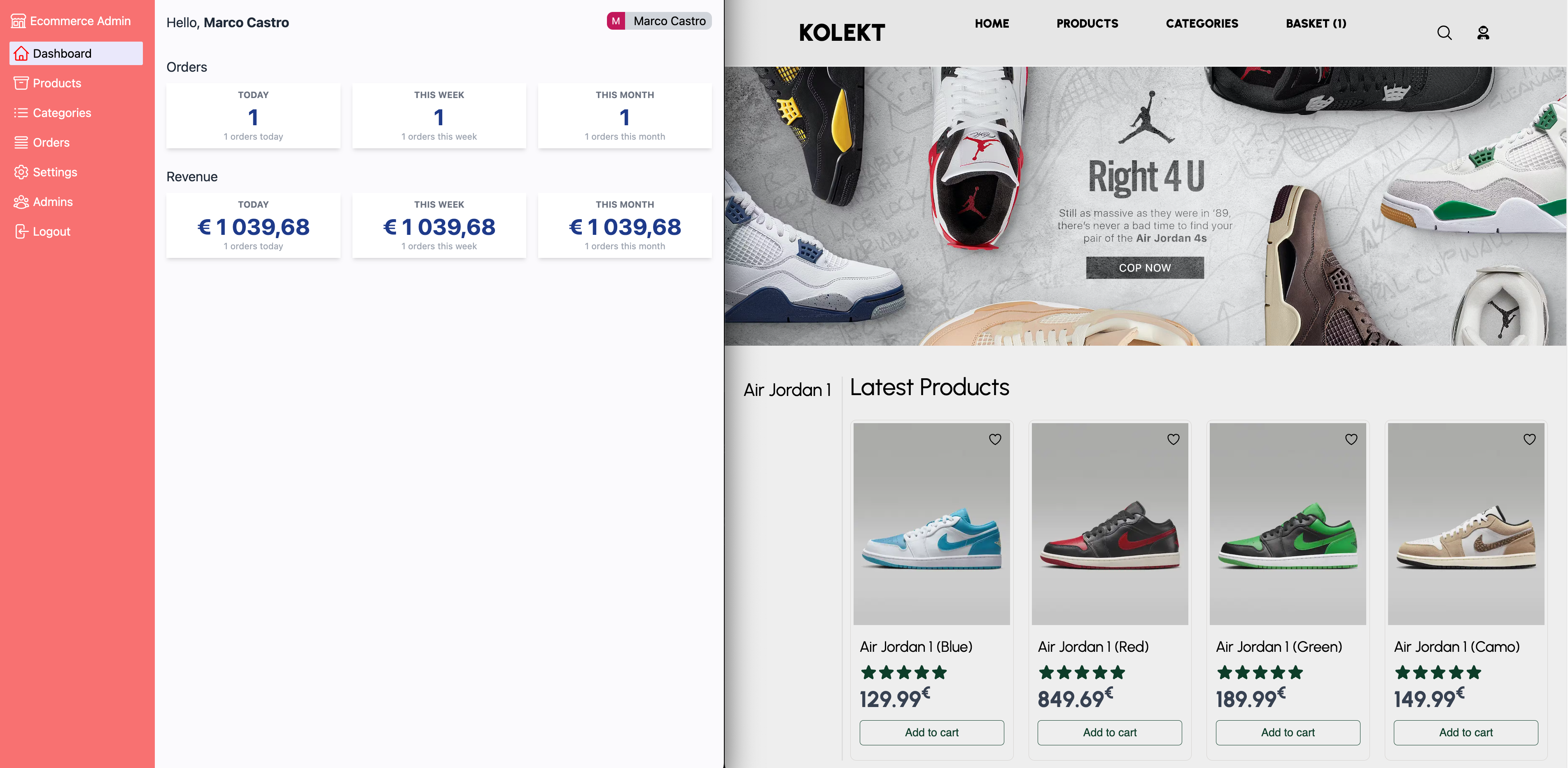Click the Ecommerce Admin store logo icon
The height and width of the screenshot is (768, 1568).
coord(18,21)
